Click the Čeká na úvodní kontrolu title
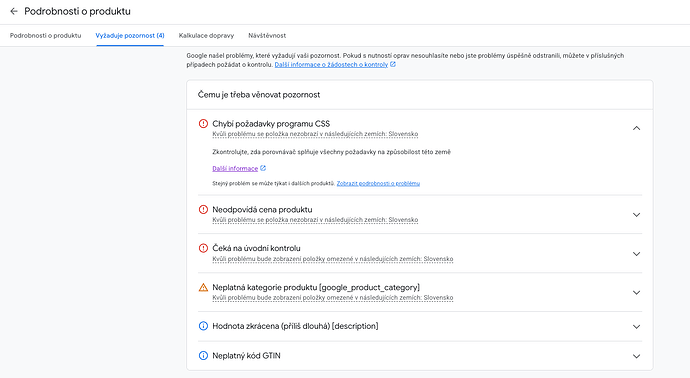The width and height of the screenshot is (690, 378). pyautogui.click(x=257, y=248)
